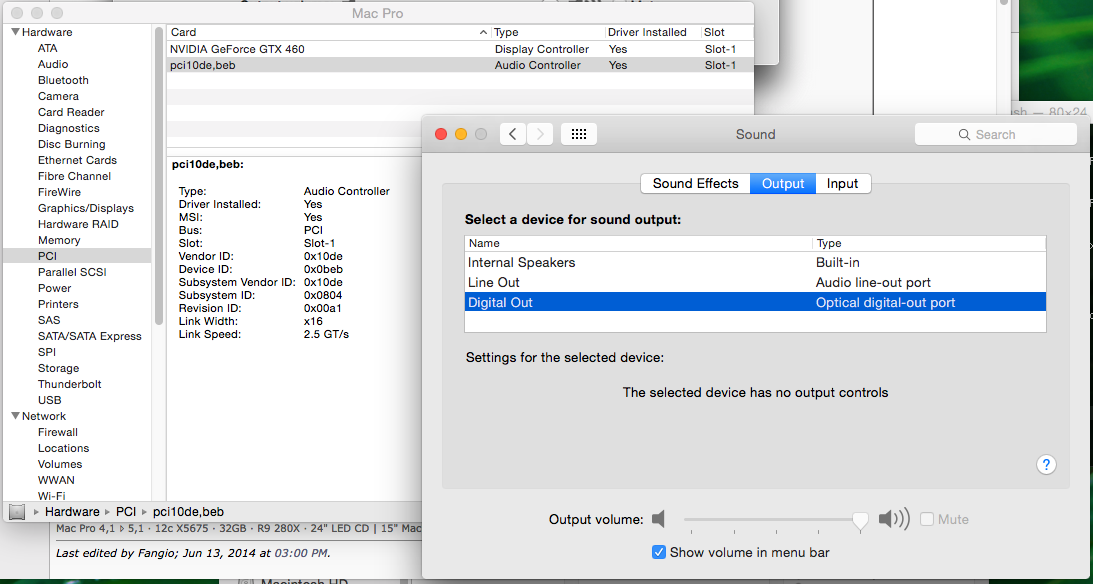Viewport: 1093px width, 584px height.
Task: Show all preferences grid icon
Action: [x=579, y=134]
